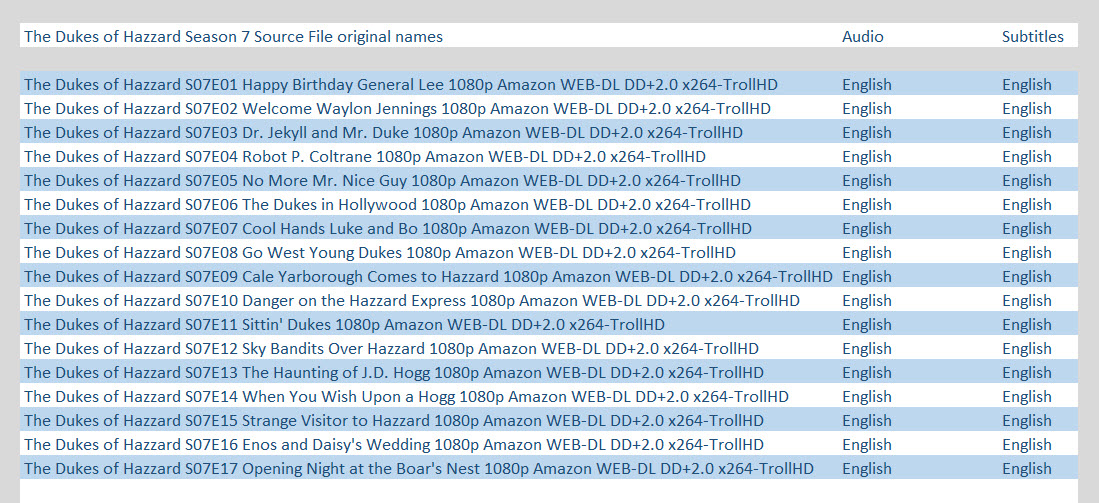Screen dimensions: 1099x503
Task: Click the Subtitles 'English' cell for S07E07
Action: coord(1027,228)
